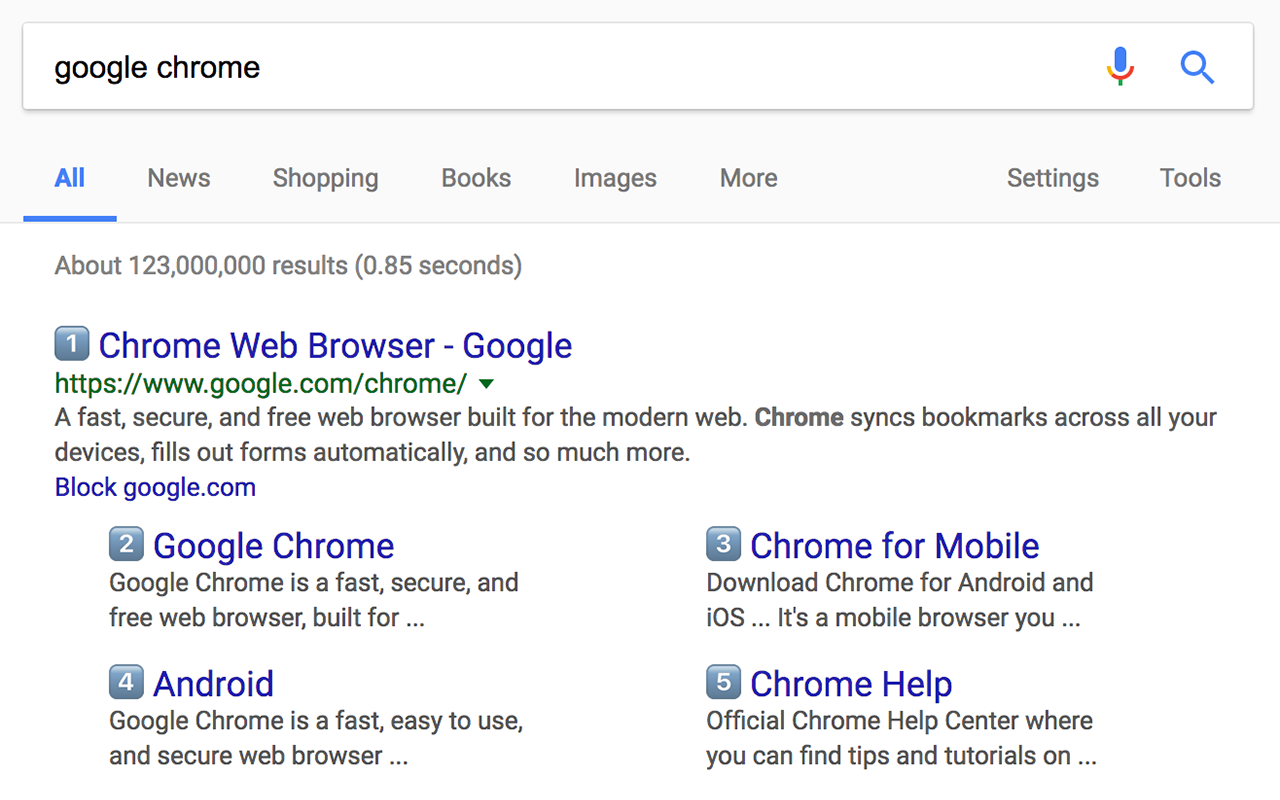Switch to the Images tab
This screenshot has width=1280, height=800.
pyautogui.click(x=615, y=178)
